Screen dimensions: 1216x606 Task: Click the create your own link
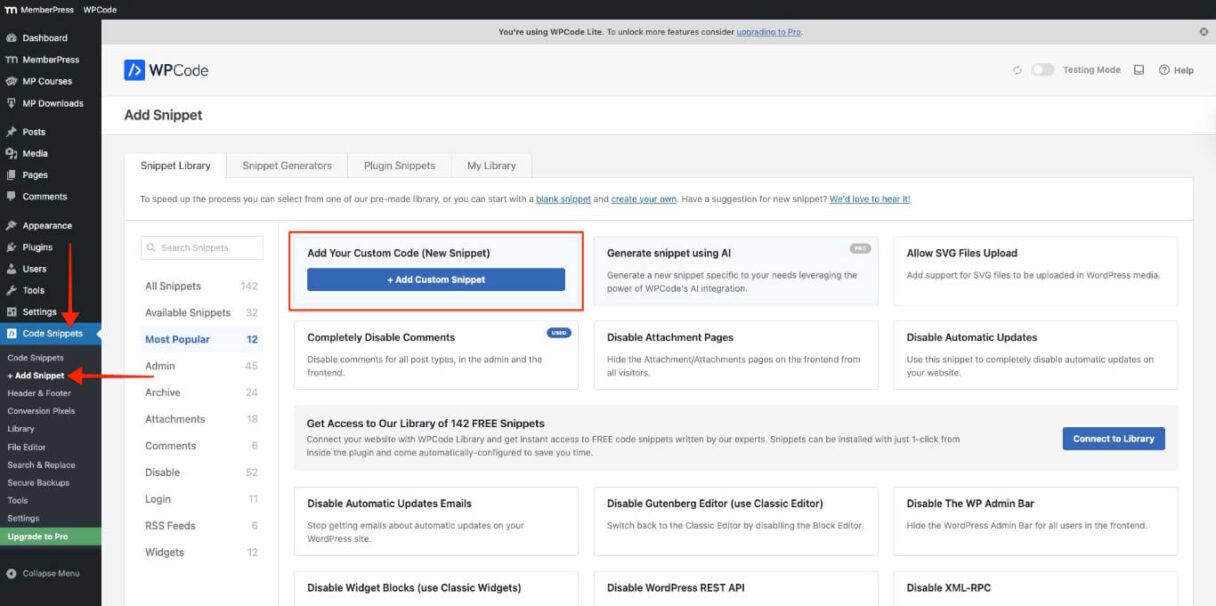pos(644,199)
